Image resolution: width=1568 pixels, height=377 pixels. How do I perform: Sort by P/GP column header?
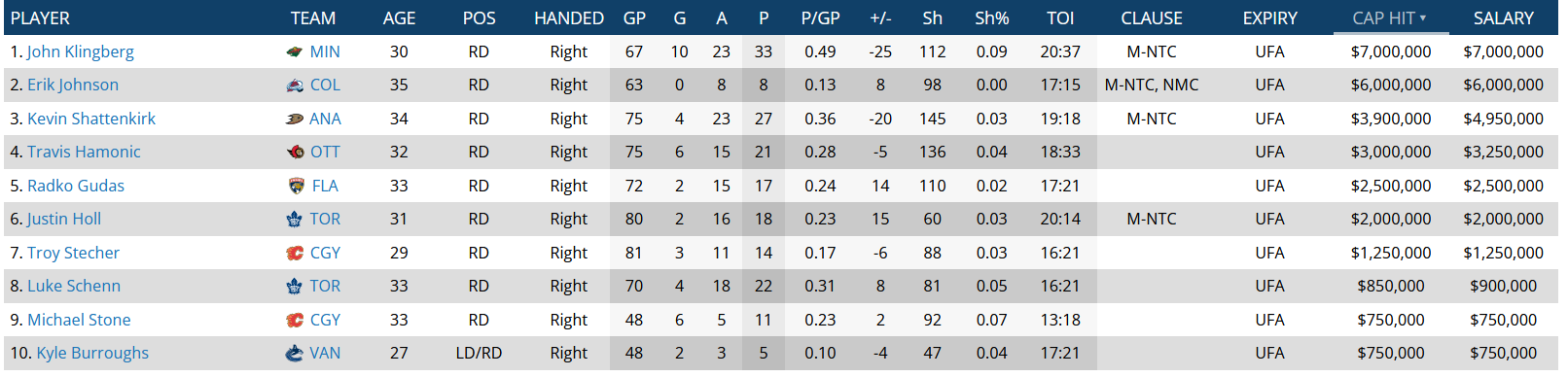(820, 18)
